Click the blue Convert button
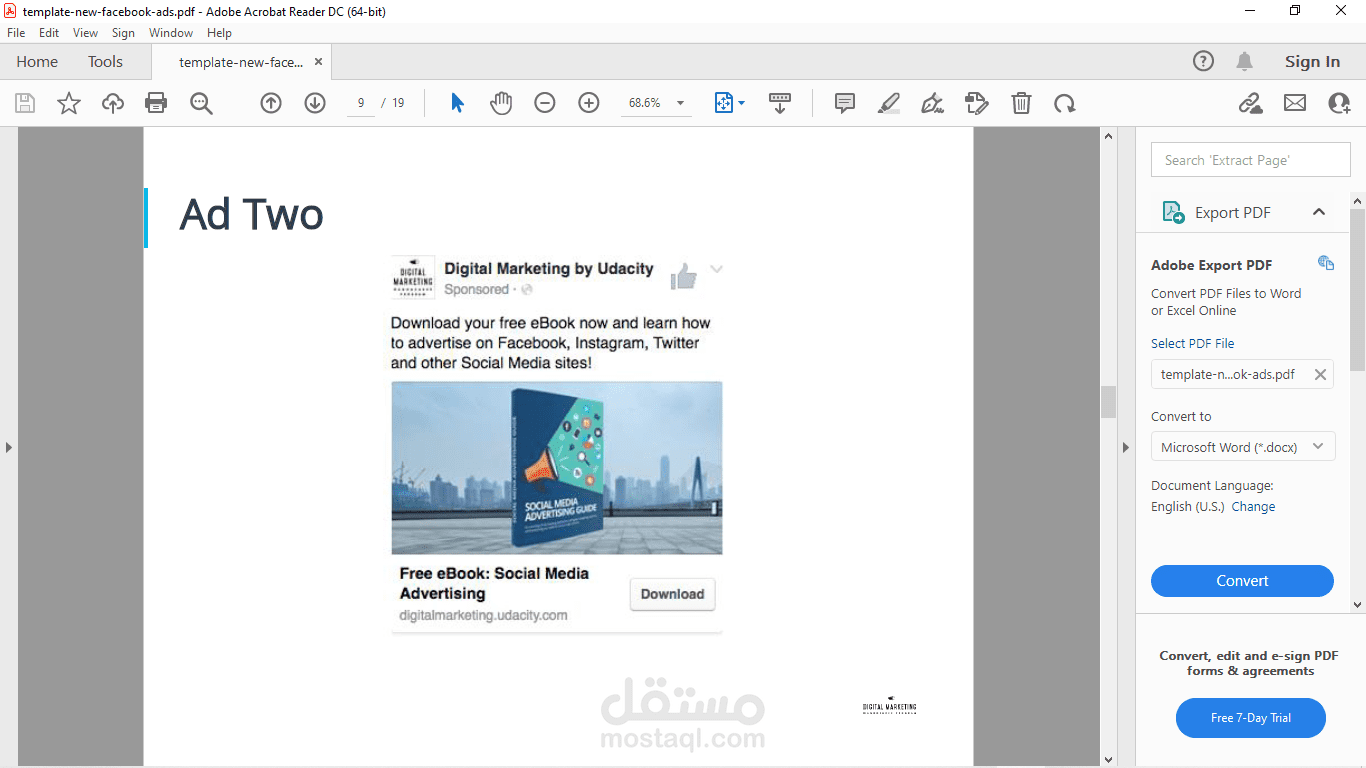Viewport: 1366px width, 768px height. pyautogui.click(x=1242, y=581)
